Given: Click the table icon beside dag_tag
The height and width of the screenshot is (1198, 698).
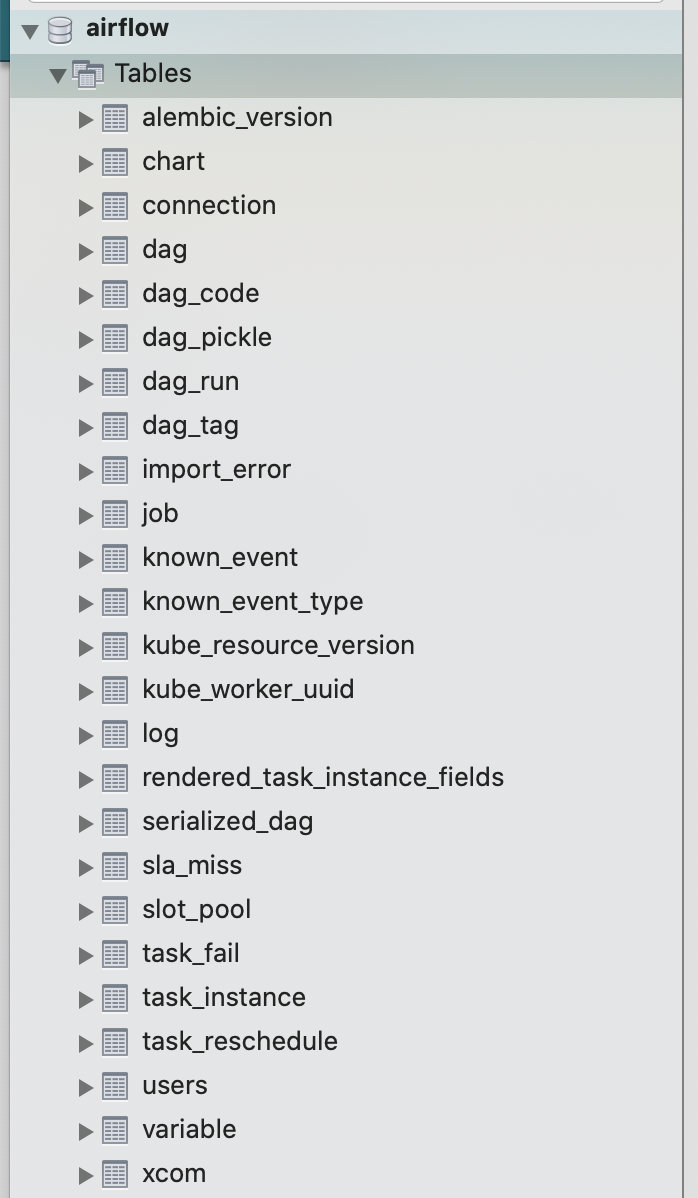Looking at the screenshot, I should click(115, 426).
